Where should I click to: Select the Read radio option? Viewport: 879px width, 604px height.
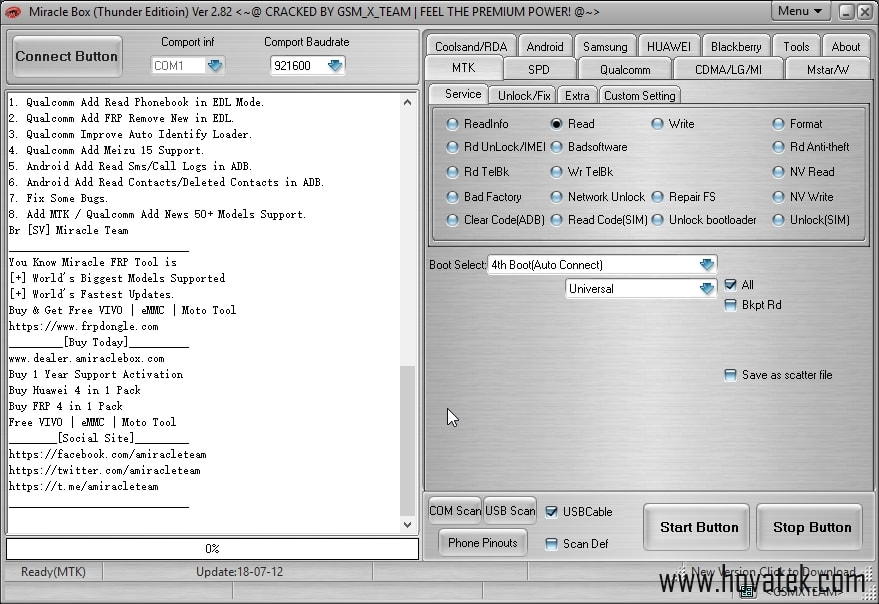coord(572,124)
